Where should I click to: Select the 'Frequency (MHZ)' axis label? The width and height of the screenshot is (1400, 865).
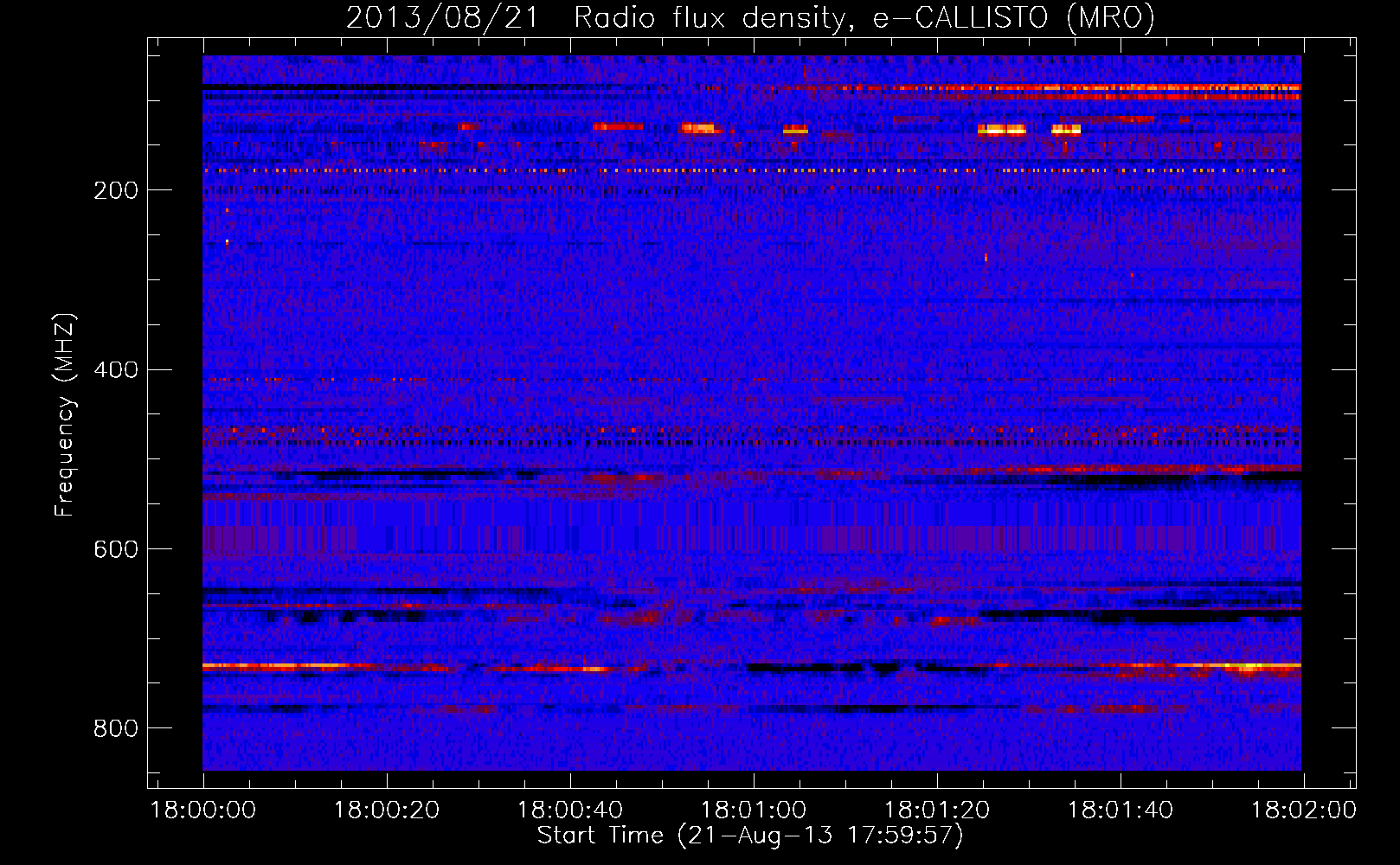click(64, 415)
